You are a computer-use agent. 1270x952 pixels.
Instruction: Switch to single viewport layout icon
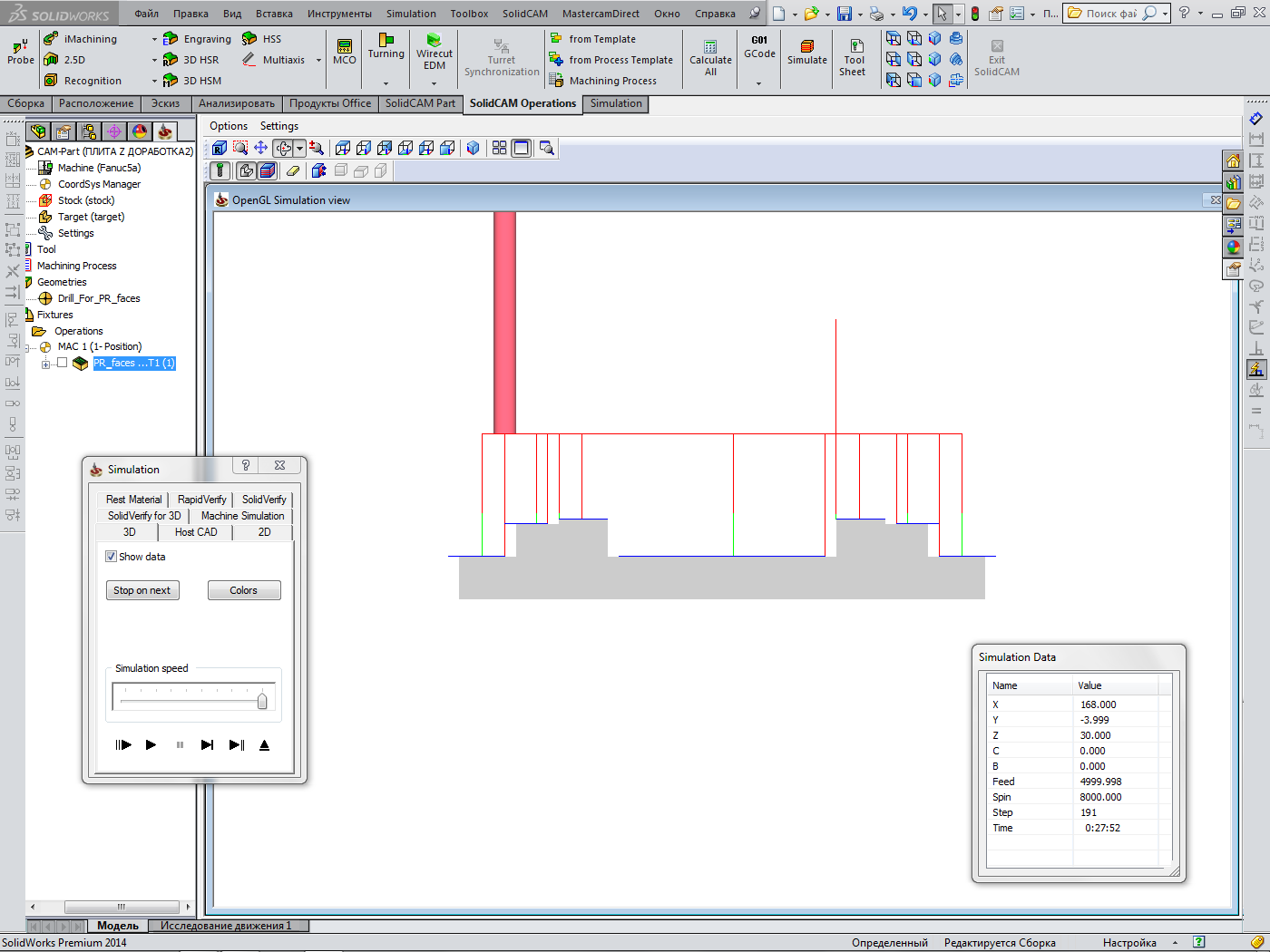(521, 148)
